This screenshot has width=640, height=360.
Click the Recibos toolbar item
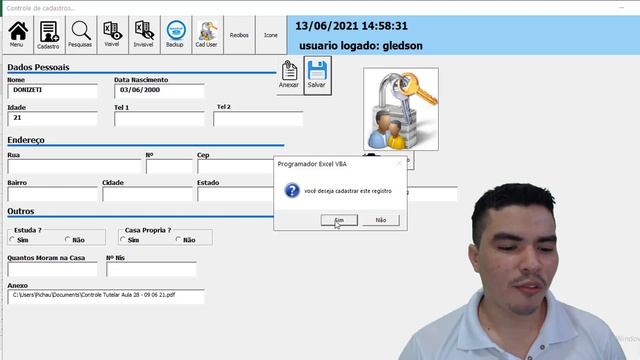point(239,35)
